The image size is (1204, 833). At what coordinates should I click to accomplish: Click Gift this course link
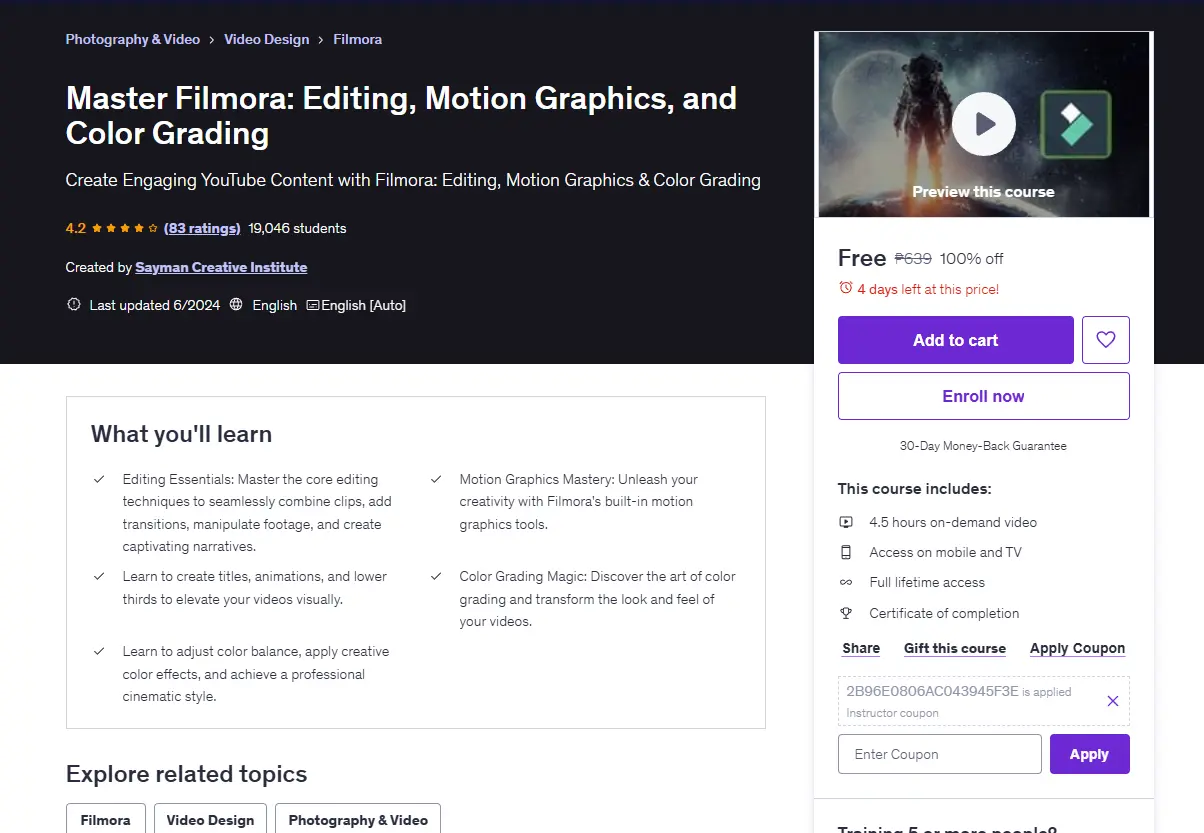(x=955, y=648)
